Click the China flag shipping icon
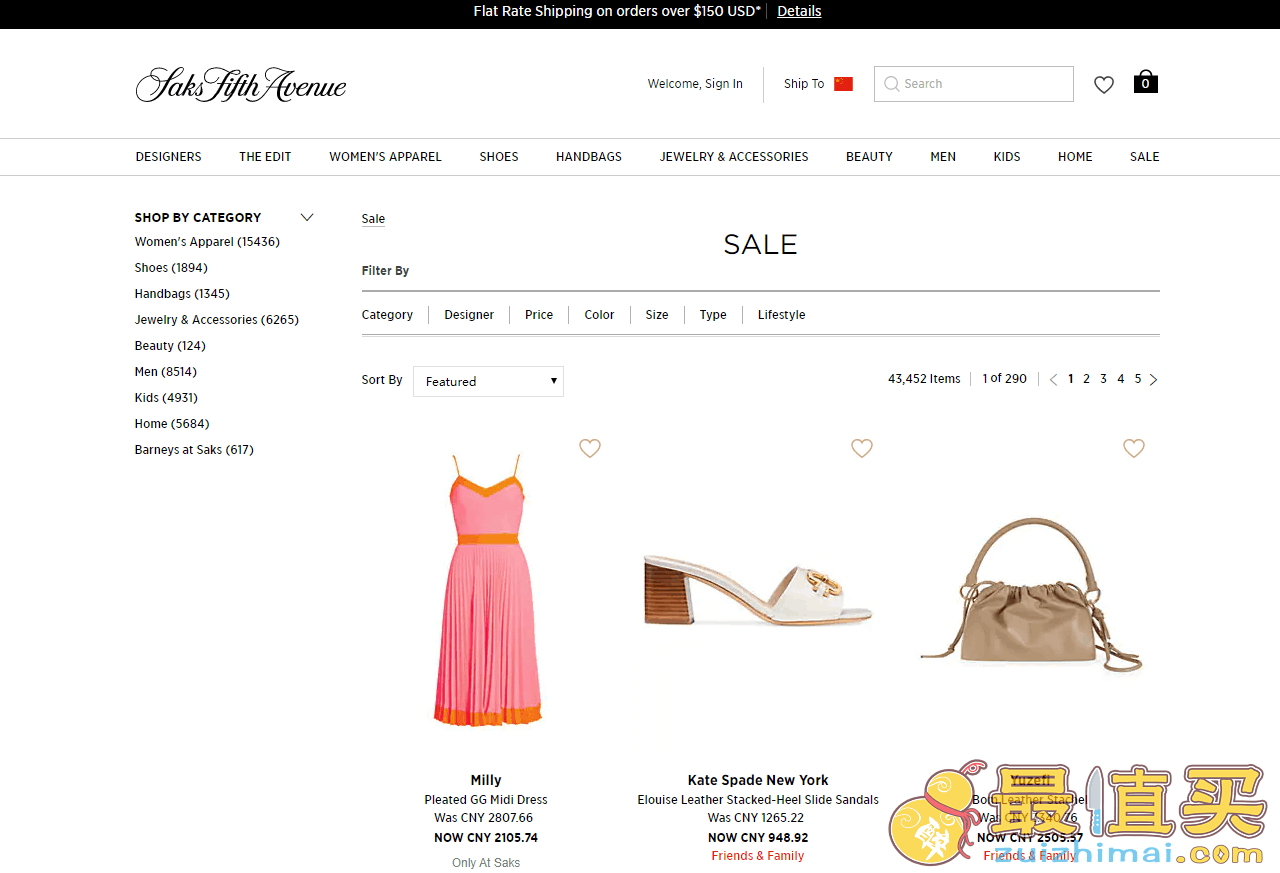 pyautogui.click(x=843, y=84)
